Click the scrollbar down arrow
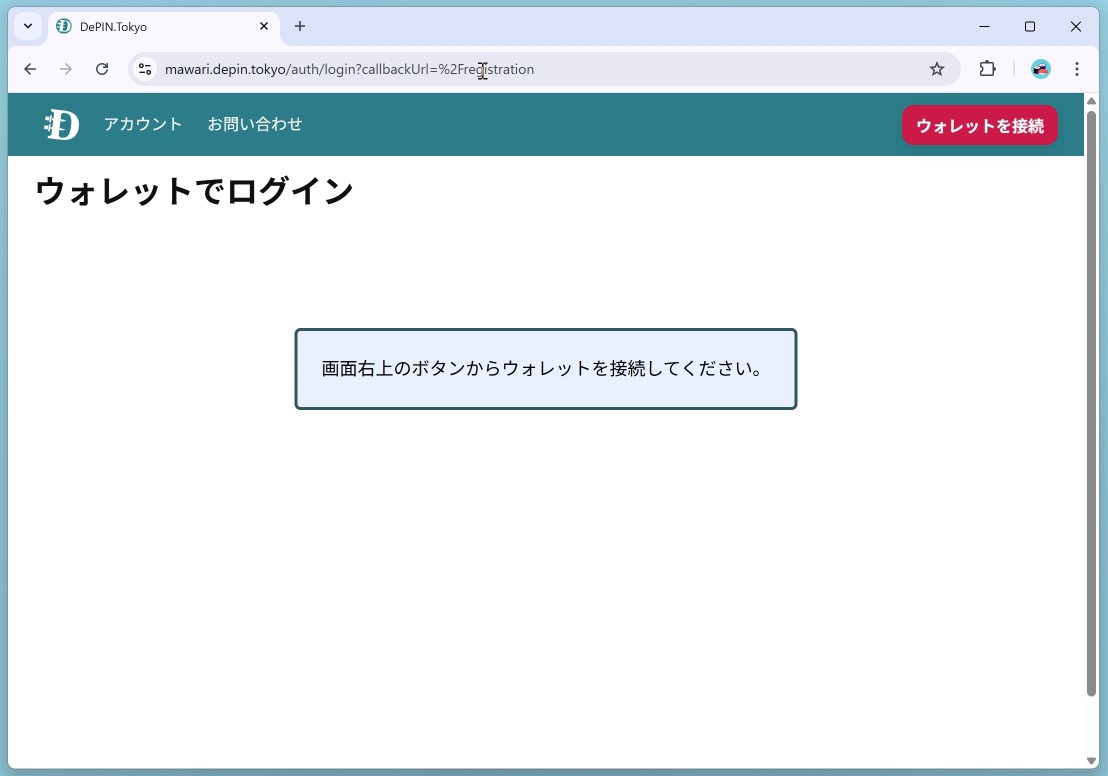The width and height of the screenshot is (1108, 776). pyautogui.click(x=1092, y=761)
